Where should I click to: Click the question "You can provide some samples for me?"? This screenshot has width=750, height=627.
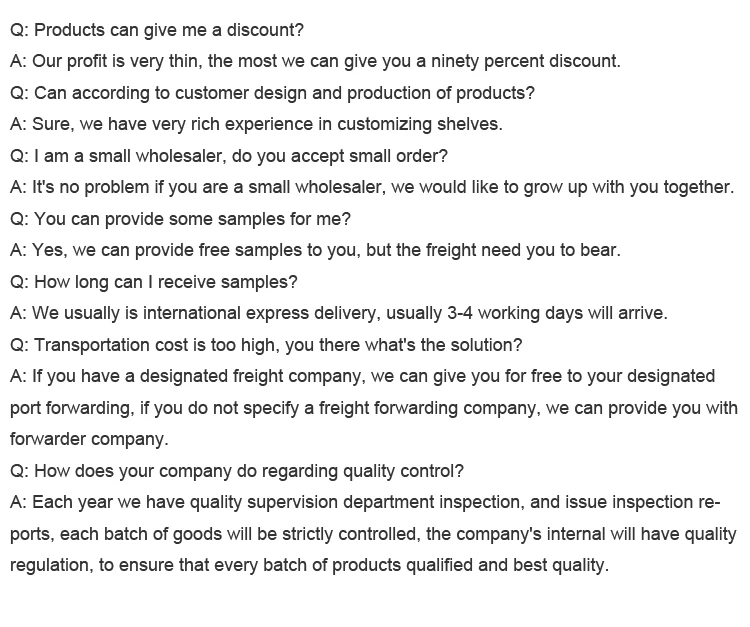click(x=180, y=219)
